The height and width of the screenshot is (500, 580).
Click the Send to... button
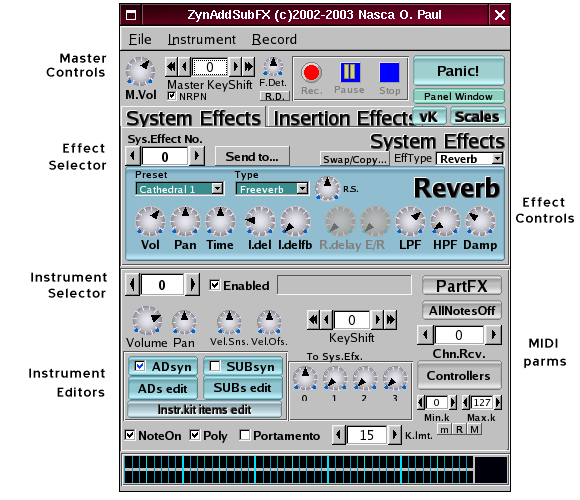pyautogui.click(x=252, y=156)
